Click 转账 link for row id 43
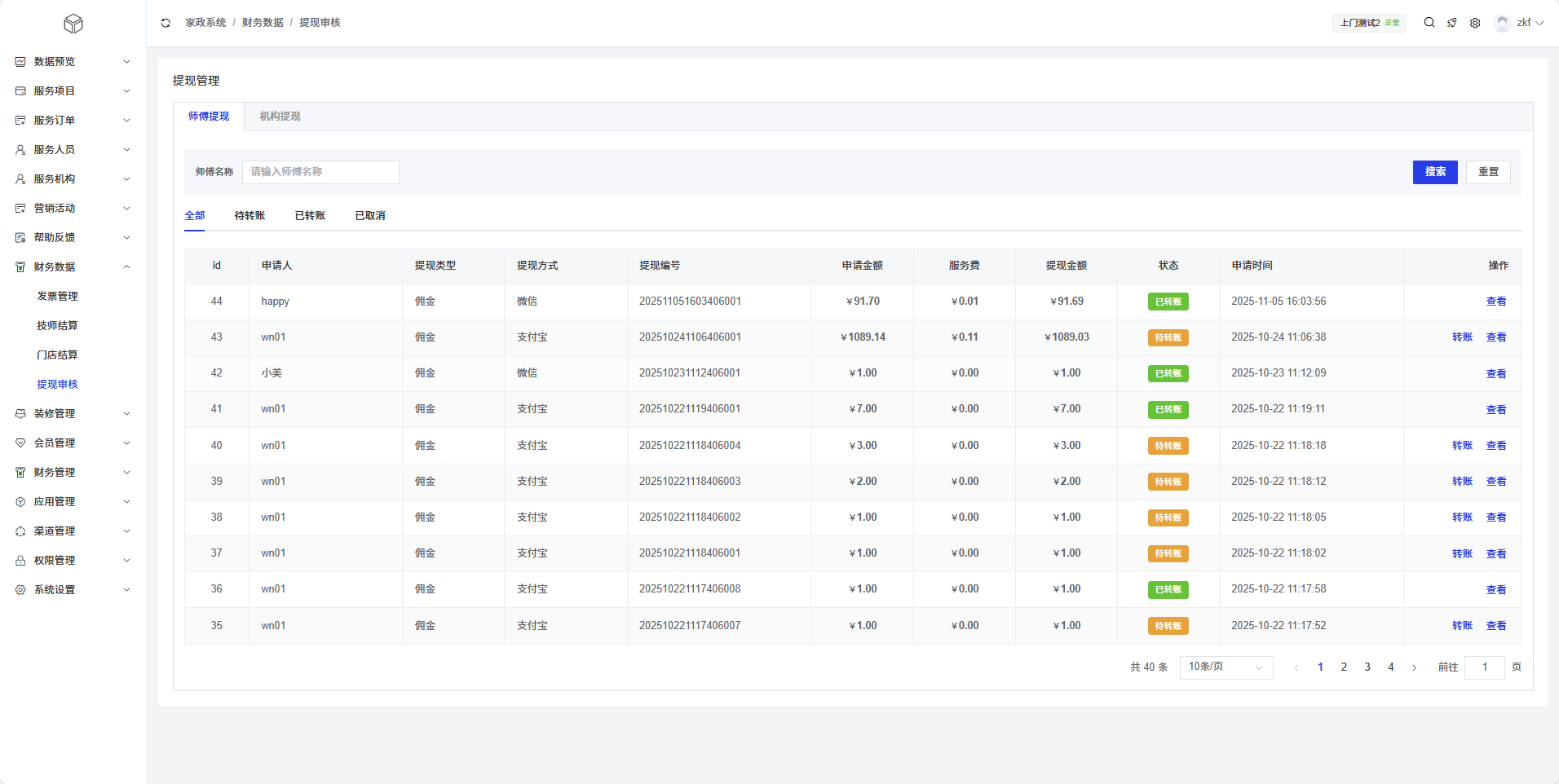This screenshot has height=784, width=1559. tap(1462, 337)
